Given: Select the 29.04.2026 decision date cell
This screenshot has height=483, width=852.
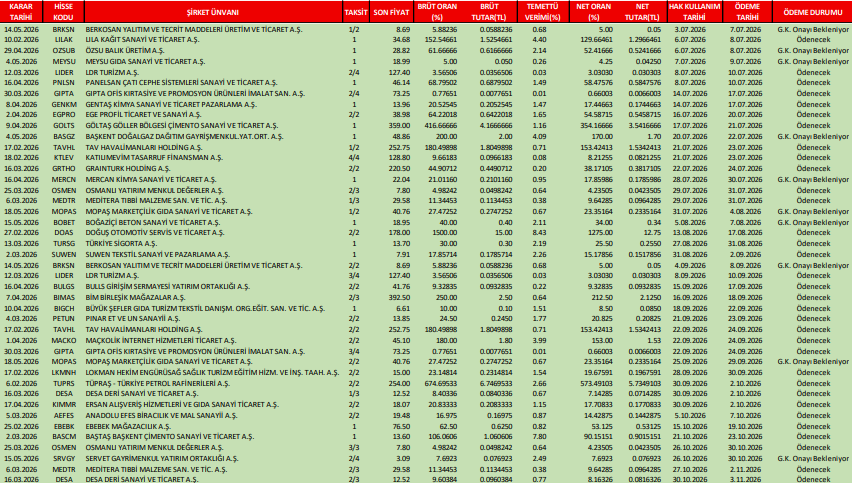Looking at the screenshot, I should point(21,51).
